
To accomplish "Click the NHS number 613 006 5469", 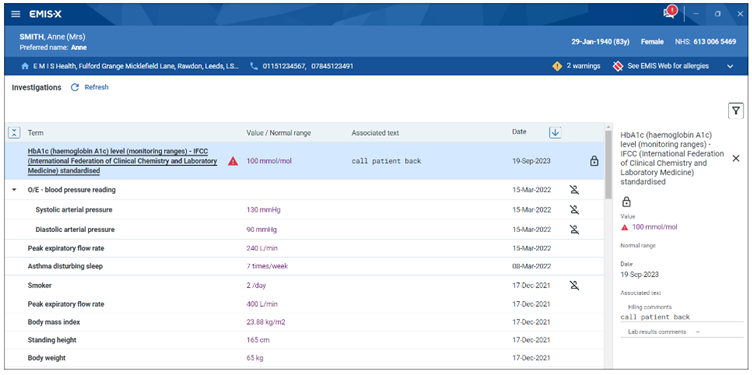I will pyautogui.click(x=715, y=42).
